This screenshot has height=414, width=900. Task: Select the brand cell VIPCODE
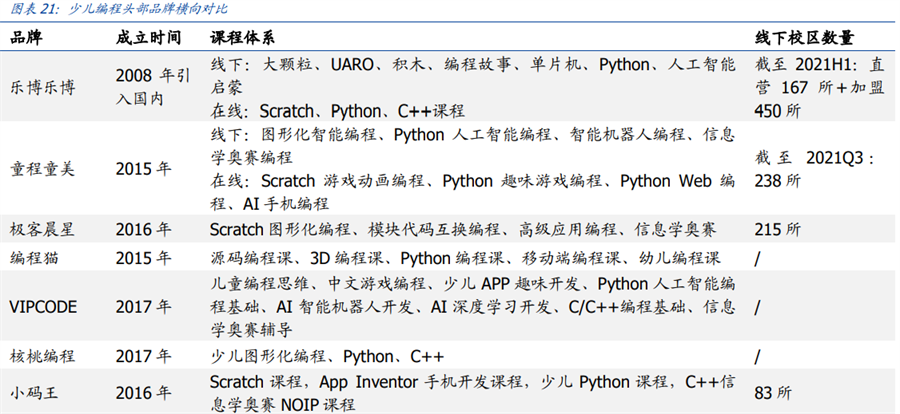pyautogui.click(x=43, y=307)
